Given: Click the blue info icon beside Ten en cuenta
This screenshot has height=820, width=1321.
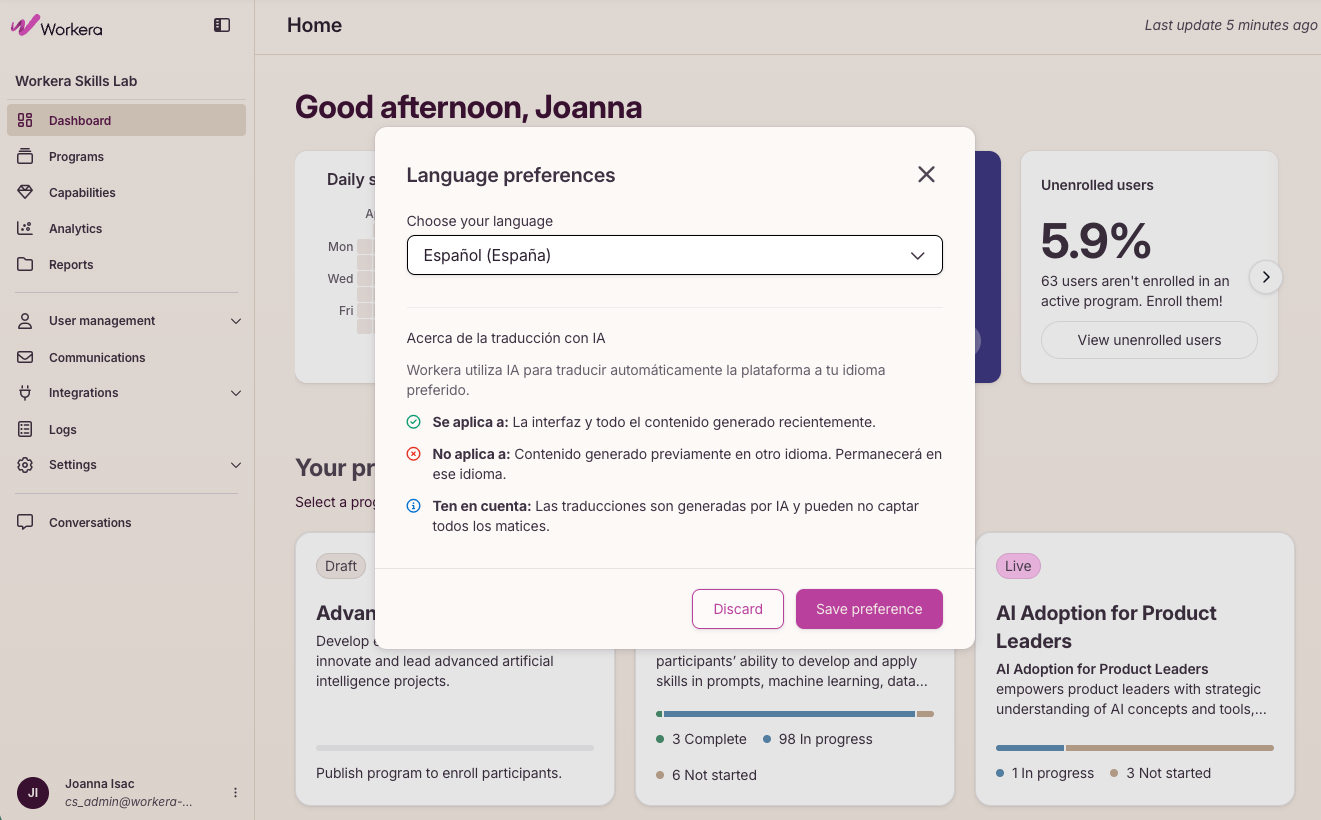Looking at the screenshot, I should 413,506.
